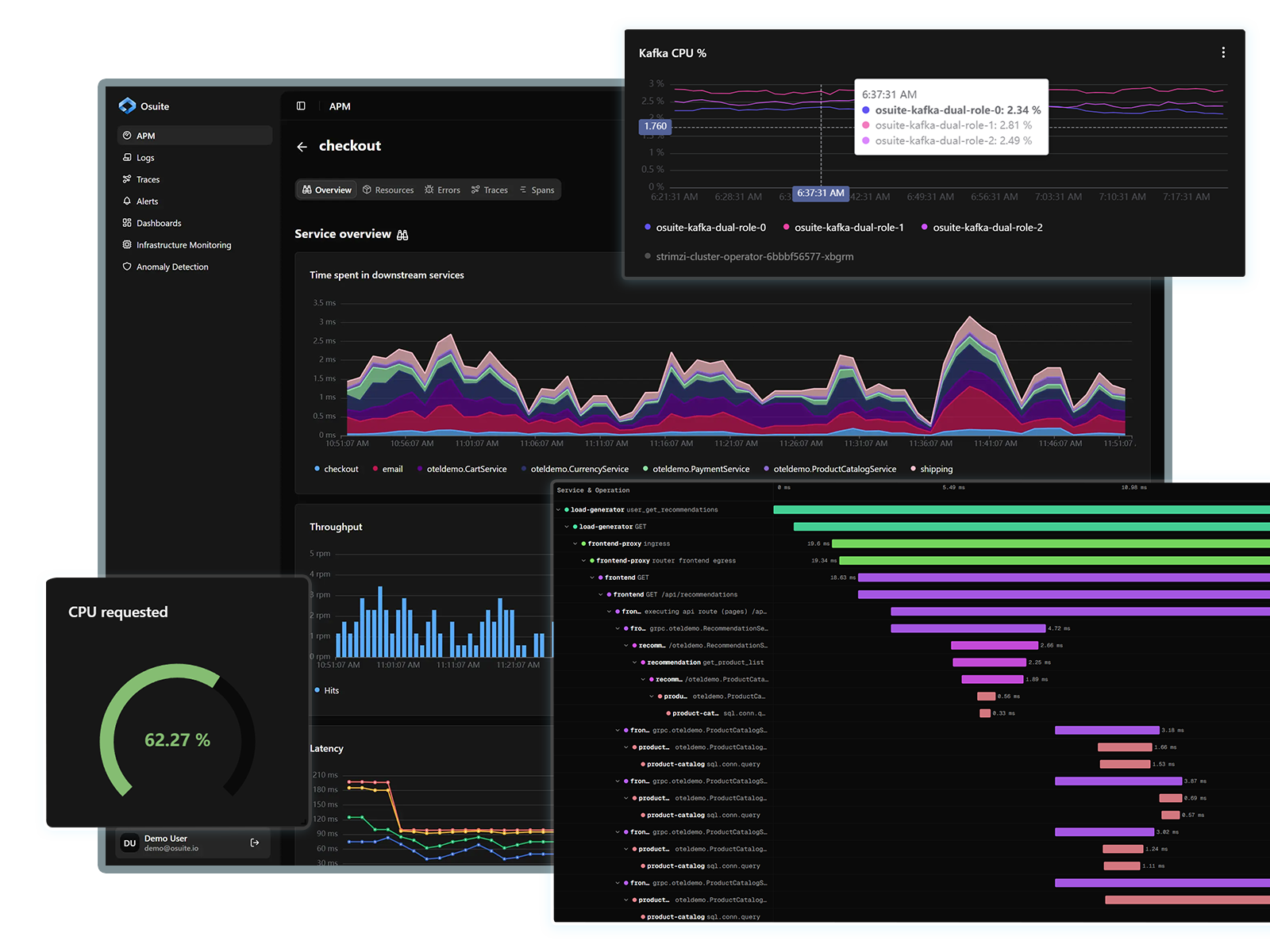Screen dimensions: 1270x952
Task: Select Logs in the sidebar
Action: coord(147,157)
